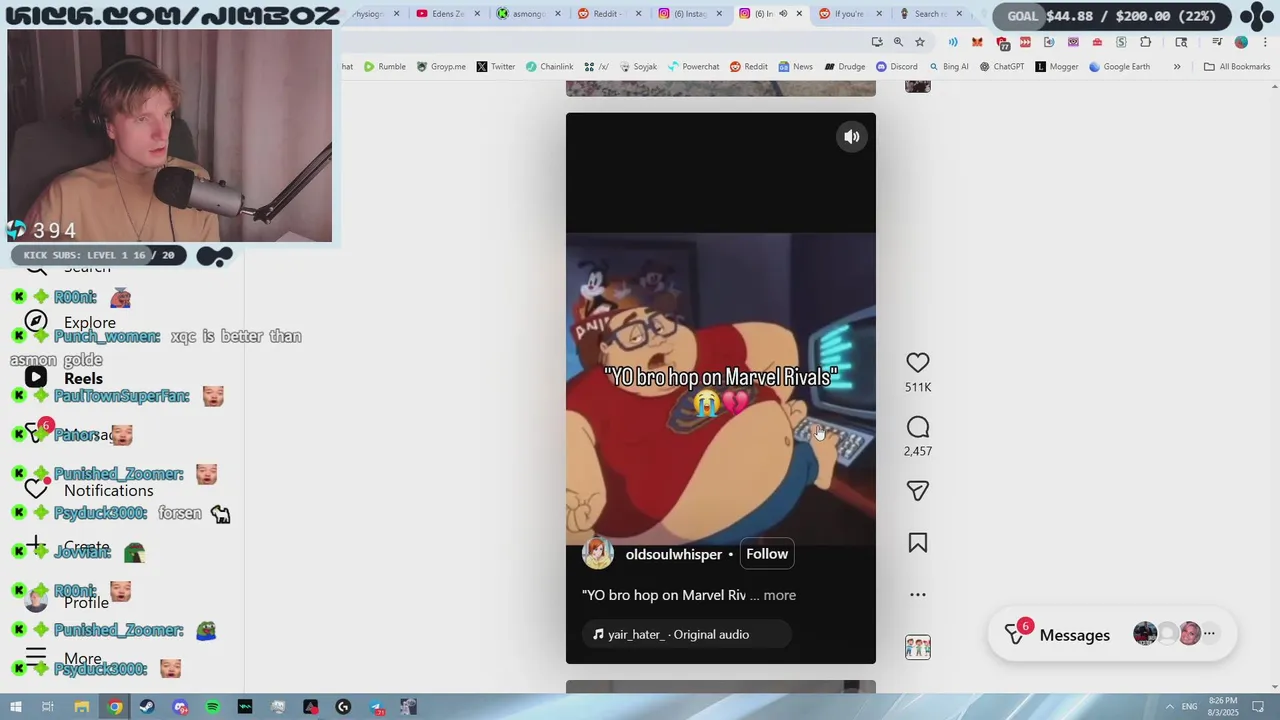Save the reel with the bookmark icon

point(918,543)
